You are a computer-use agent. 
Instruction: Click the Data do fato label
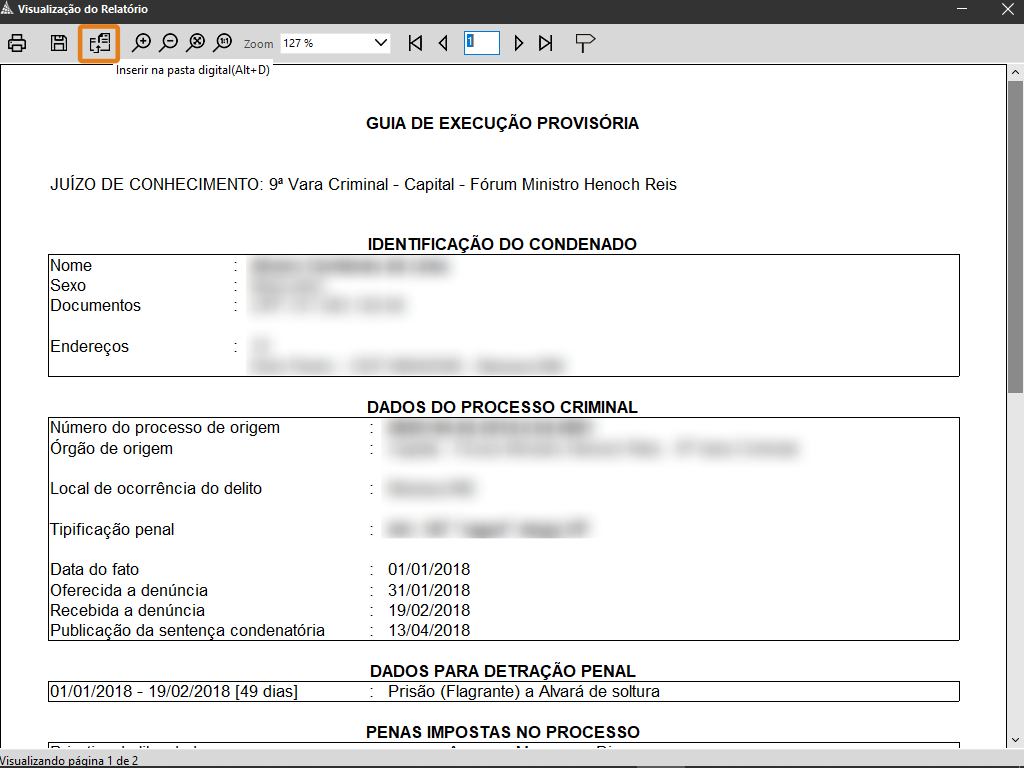point(95,569)
